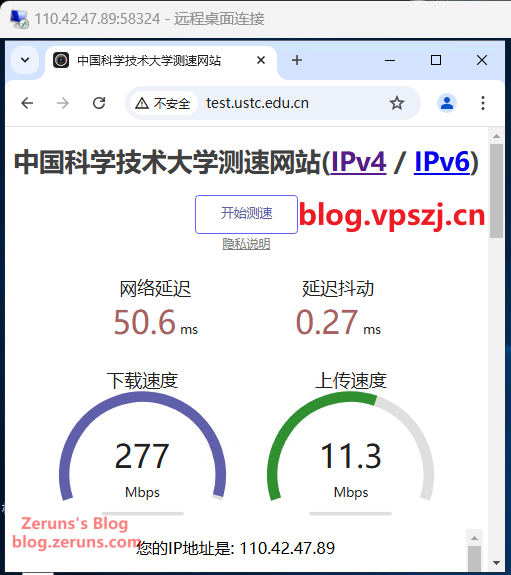Open the IPv4 link
Image resolution: width=511 pixels, height=575 pixels.
coord(358,162)
